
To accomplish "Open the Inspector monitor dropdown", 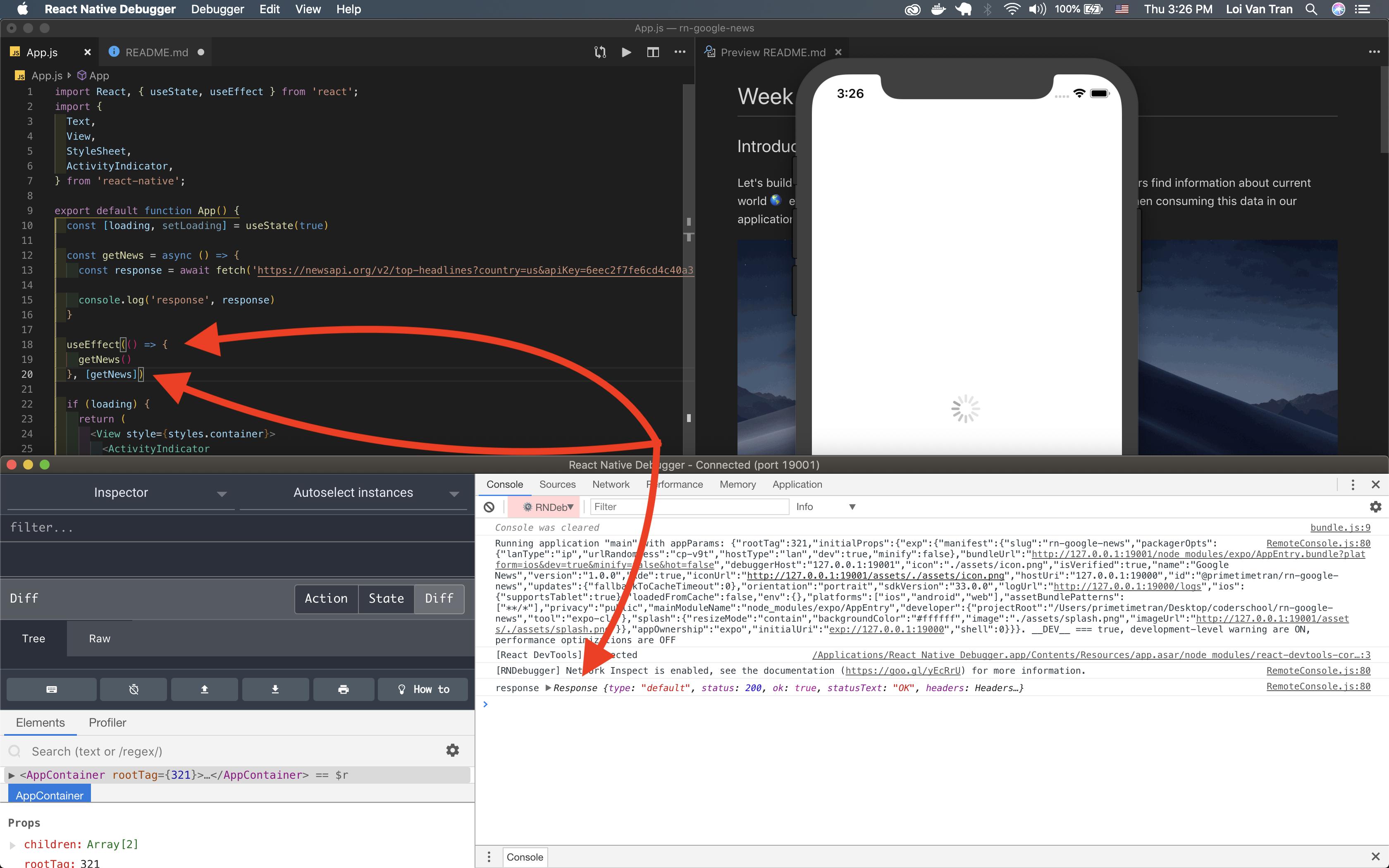I will point(121,493).
